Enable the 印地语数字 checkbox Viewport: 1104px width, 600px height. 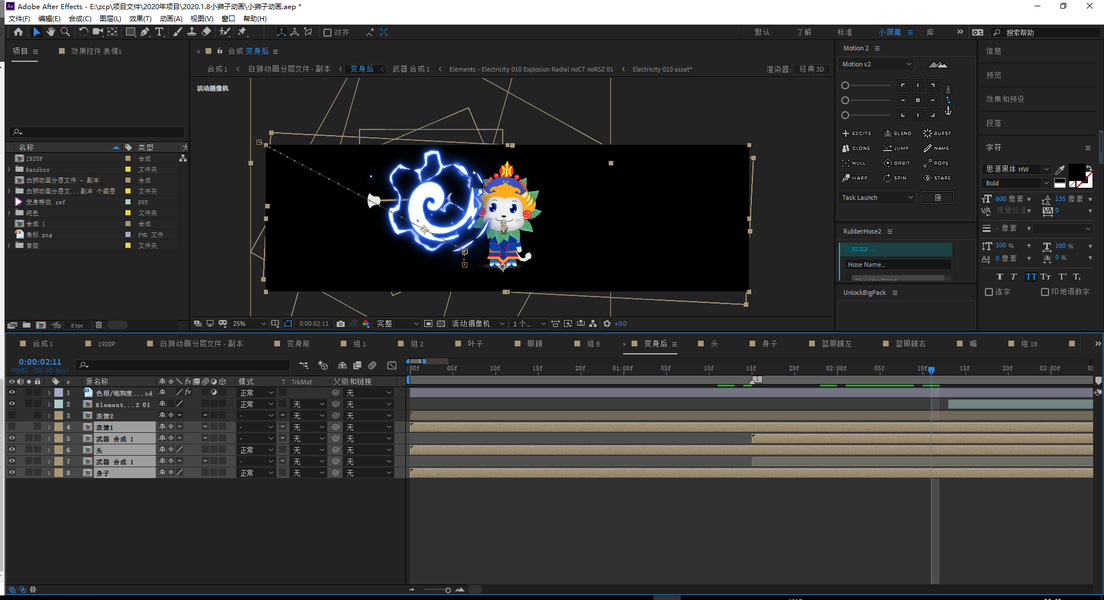tap(1045, 292)
